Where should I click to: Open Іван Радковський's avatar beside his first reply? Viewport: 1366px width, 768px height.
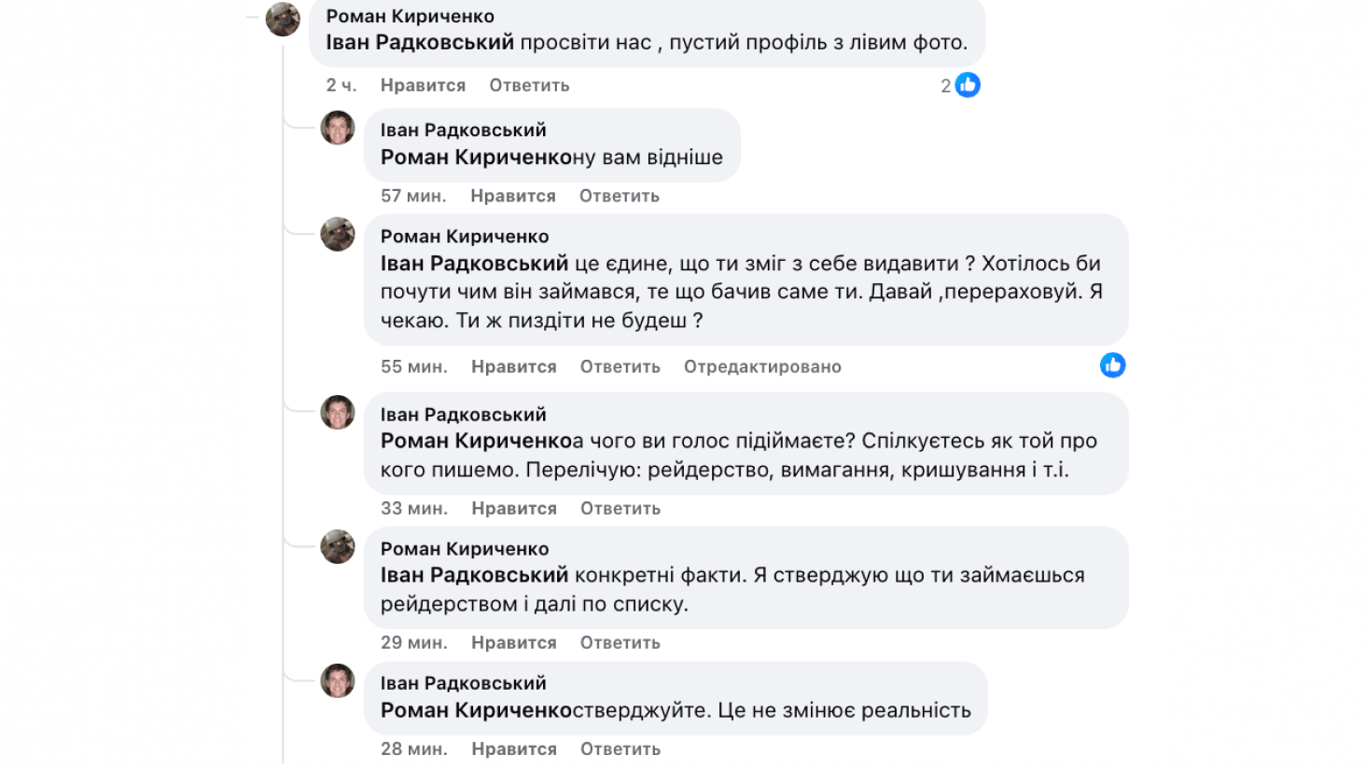339,128
